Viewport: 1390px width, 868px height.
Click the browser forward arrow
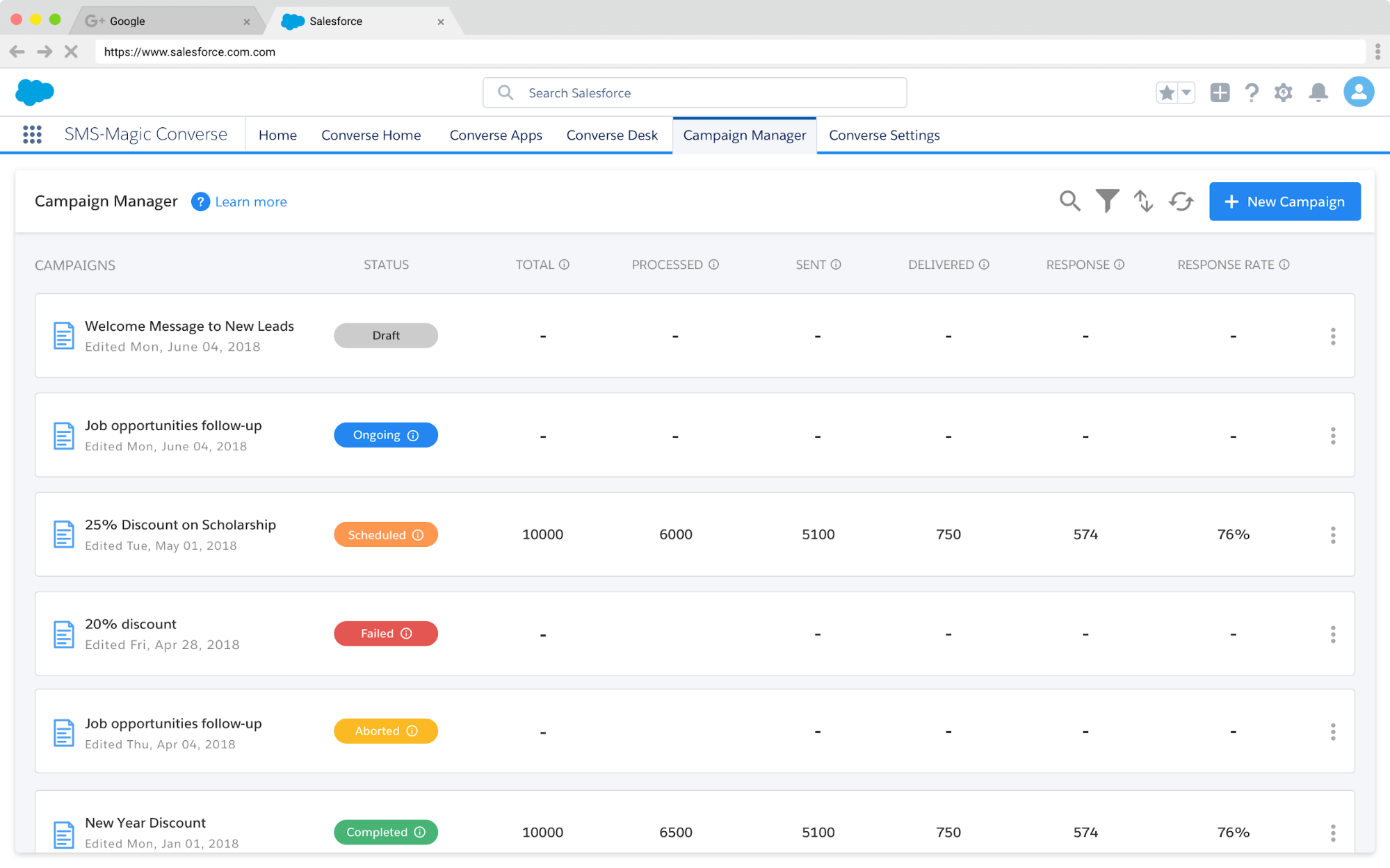pos(45,51)
